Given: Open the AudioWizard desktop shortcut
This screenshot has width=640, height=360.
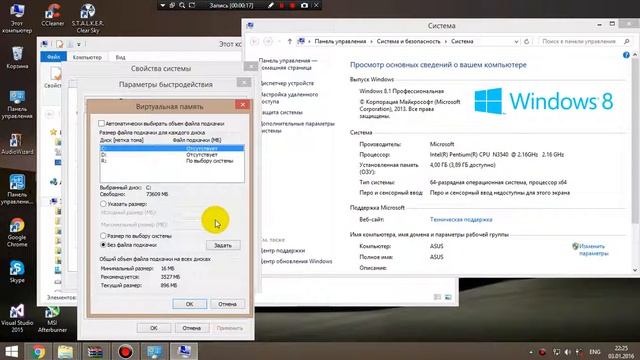Looking at the screenshot, I should coord(17,144).
